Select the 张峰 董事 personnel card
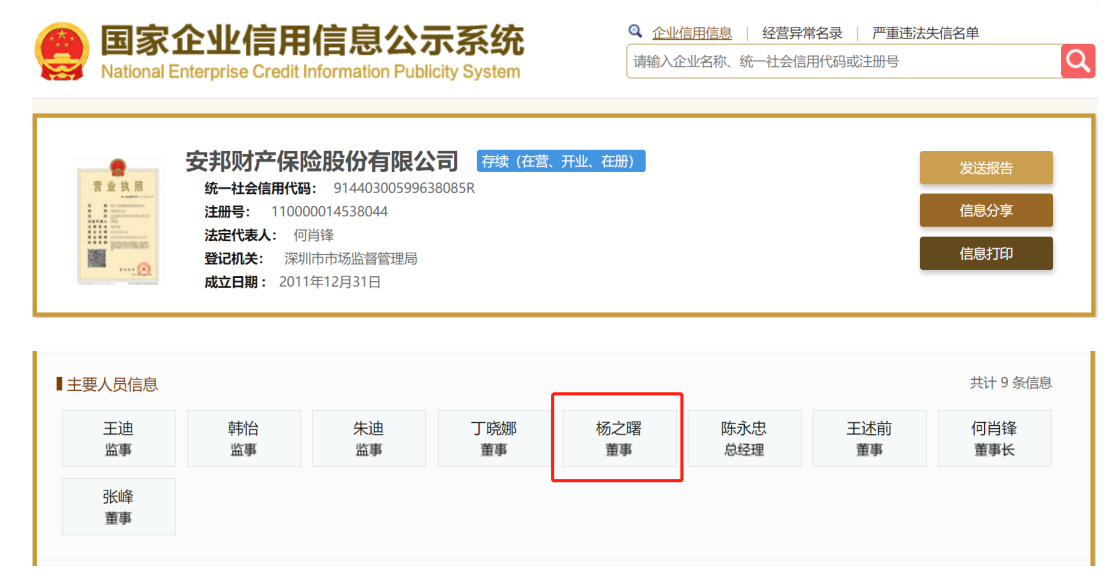Viewport: 1111px width, 581px height. [x=118, y=507]
